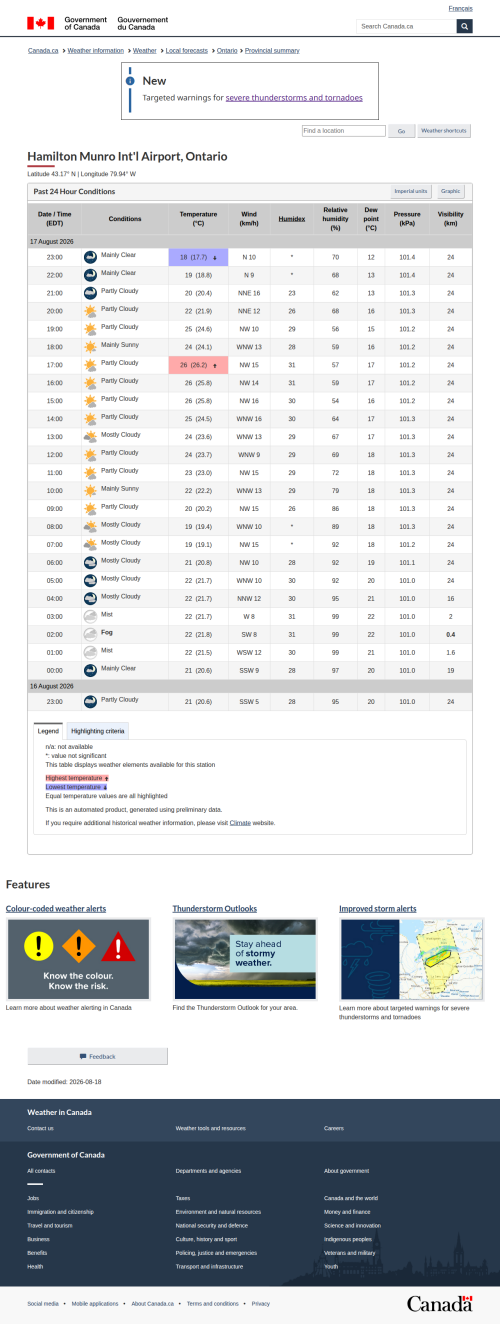
Task: Click the search magnifier icon button
Action: (464, 26)
